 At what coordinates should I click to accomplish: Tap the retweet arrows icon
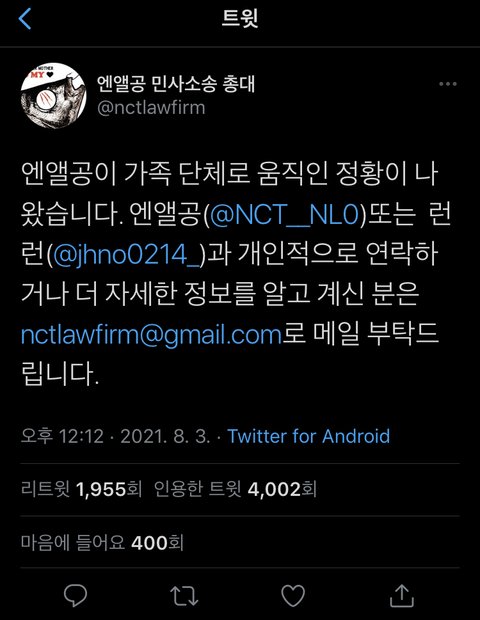184,595
